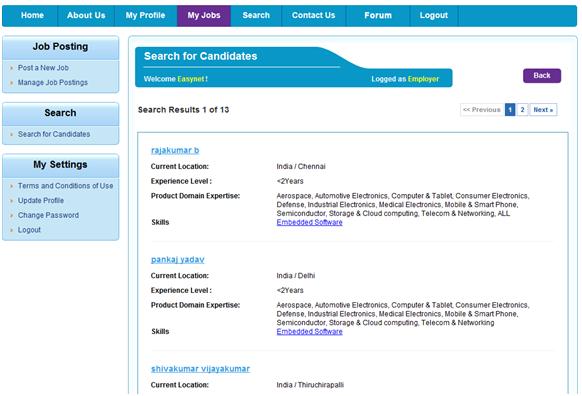The image size is (582, 396).
Task: Open Manage Job Postings link
Action: pos(53,82)
